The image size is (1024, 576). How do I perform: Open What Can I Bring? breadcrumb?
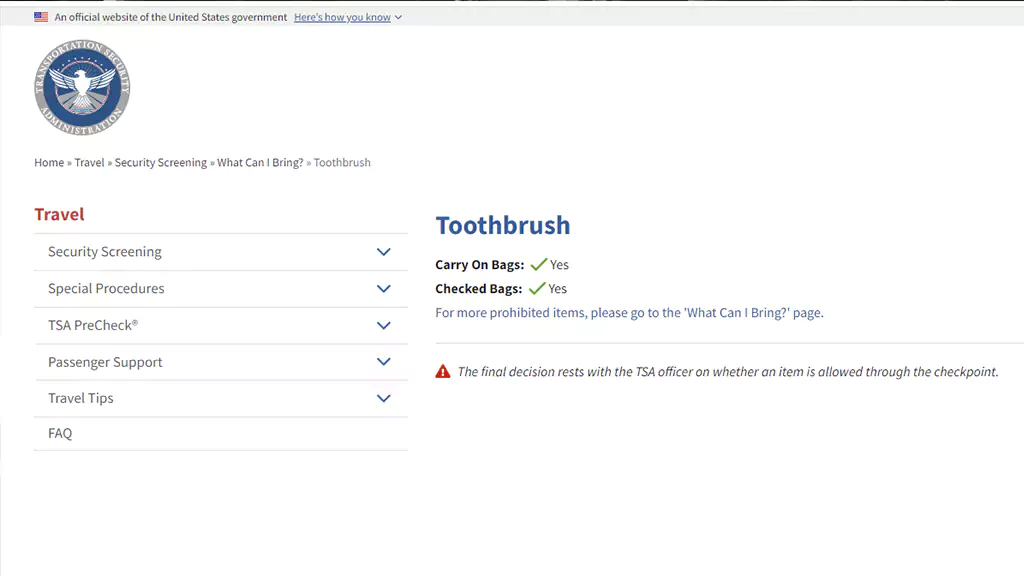pyautogui.click(x=260, y=163)
